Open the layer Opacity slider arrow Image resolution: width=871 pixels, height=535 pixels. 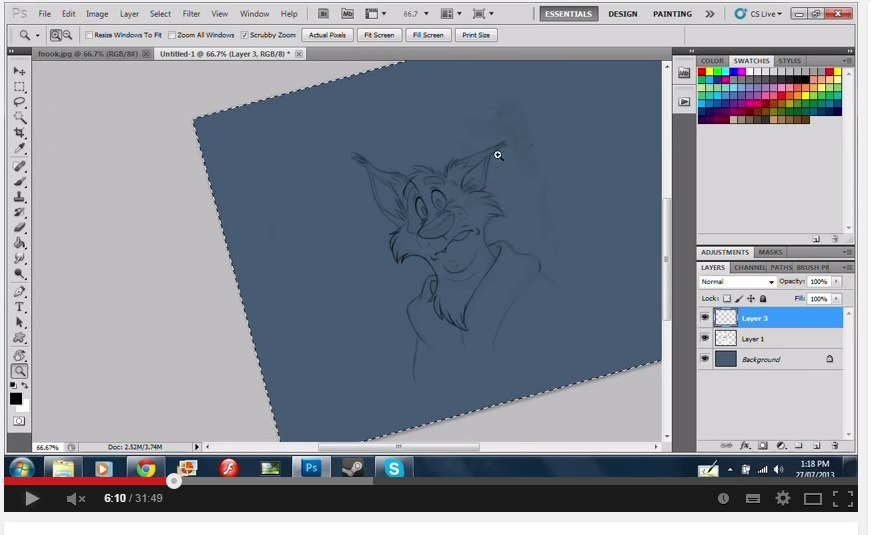click(x=837, y=282)
